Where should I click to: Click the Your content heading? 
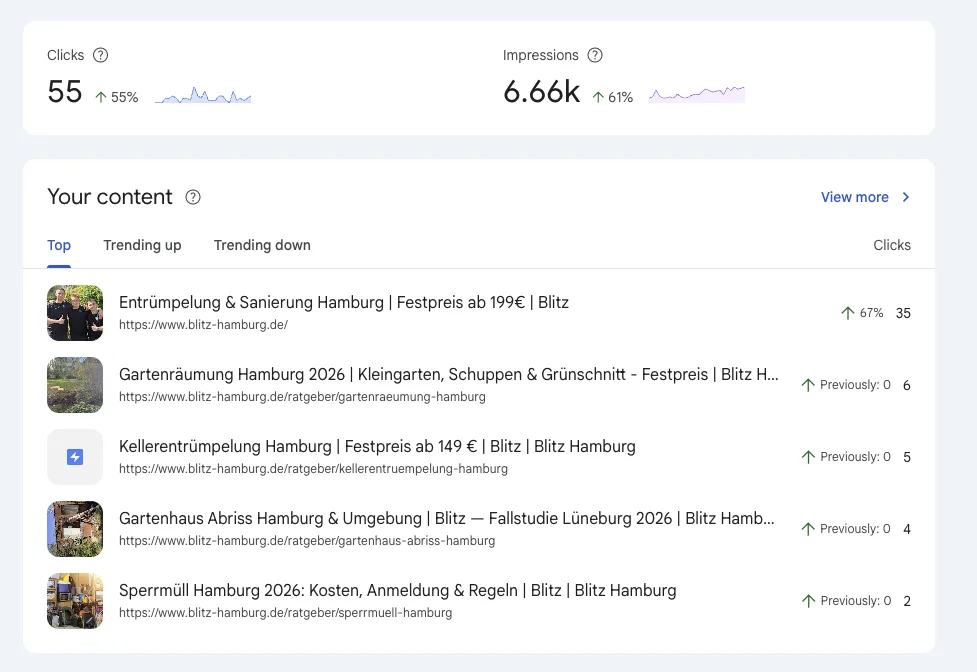[x=110, y=197]
